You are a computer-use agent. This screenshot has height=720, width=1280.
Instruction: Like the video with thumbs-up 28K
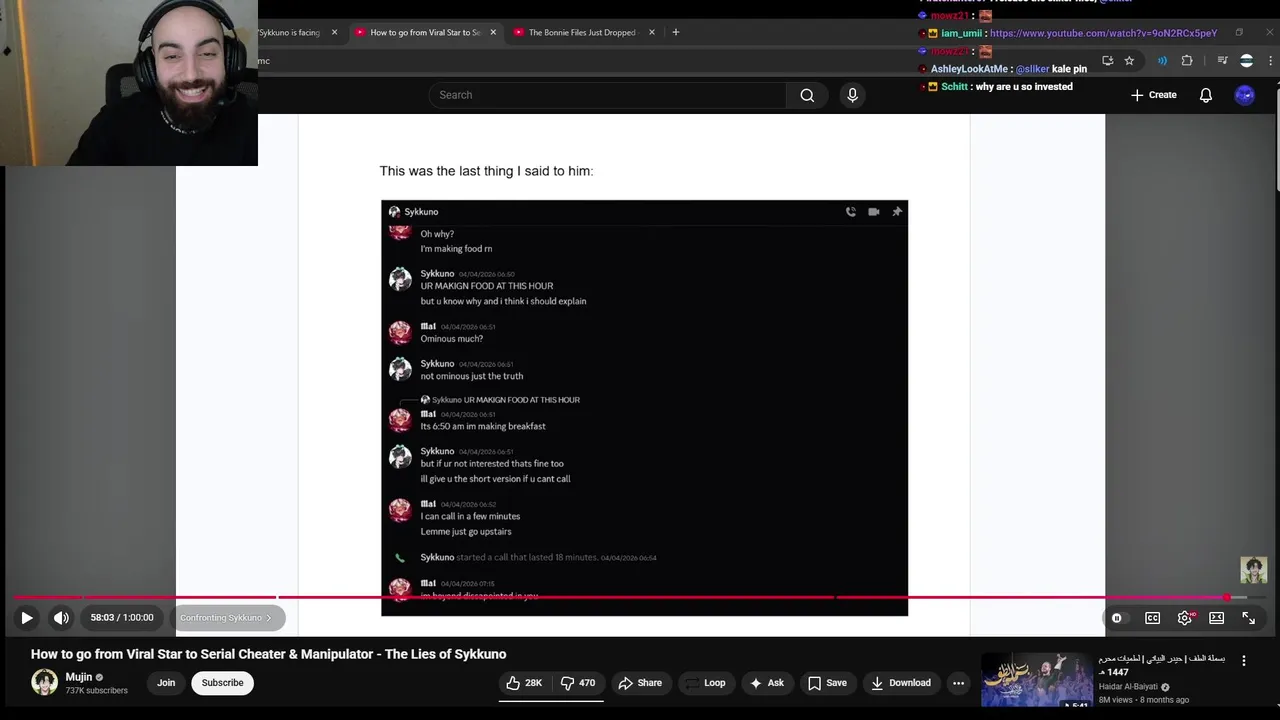[524, 683]
